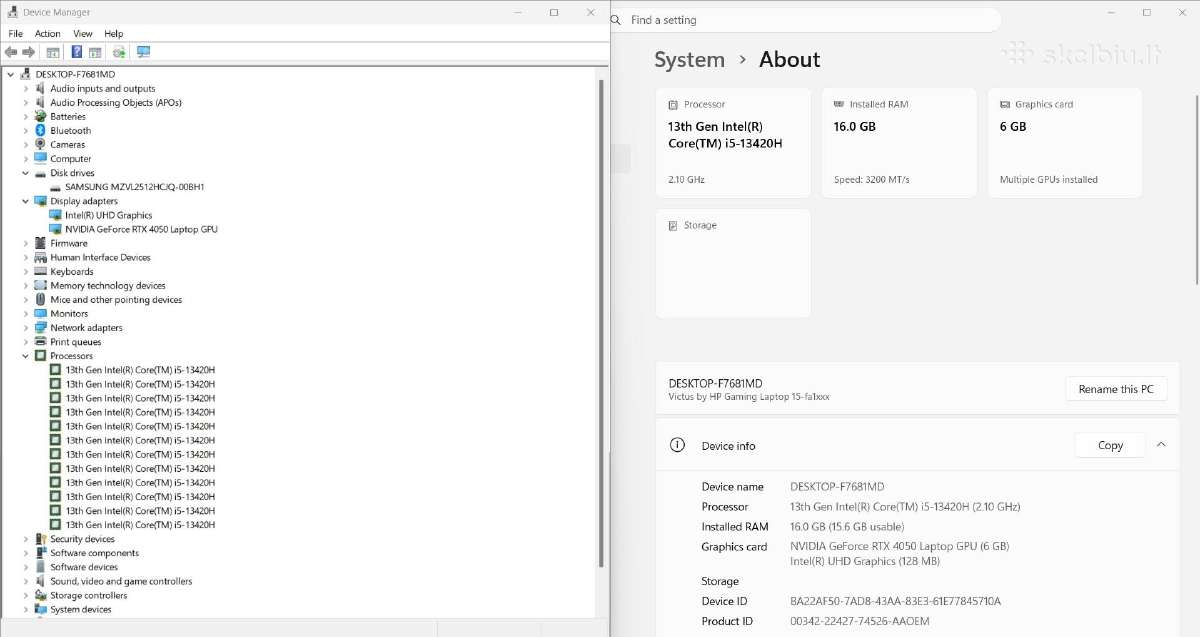Select SAMSUNG MZVL2512HCJQ-00BH1 disk drive
Image resolution: width=1200 pixels, height=637 pixels.
(134, 187)
